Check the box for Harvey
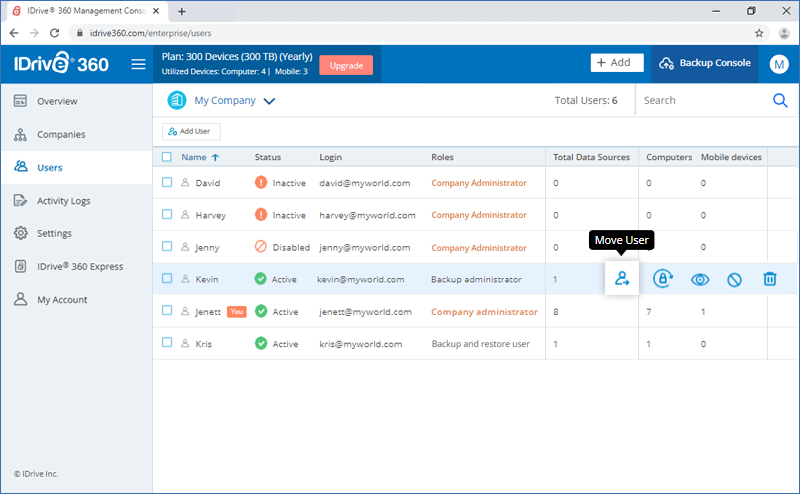Screen dimensions: 800x494 coord(167,214)
